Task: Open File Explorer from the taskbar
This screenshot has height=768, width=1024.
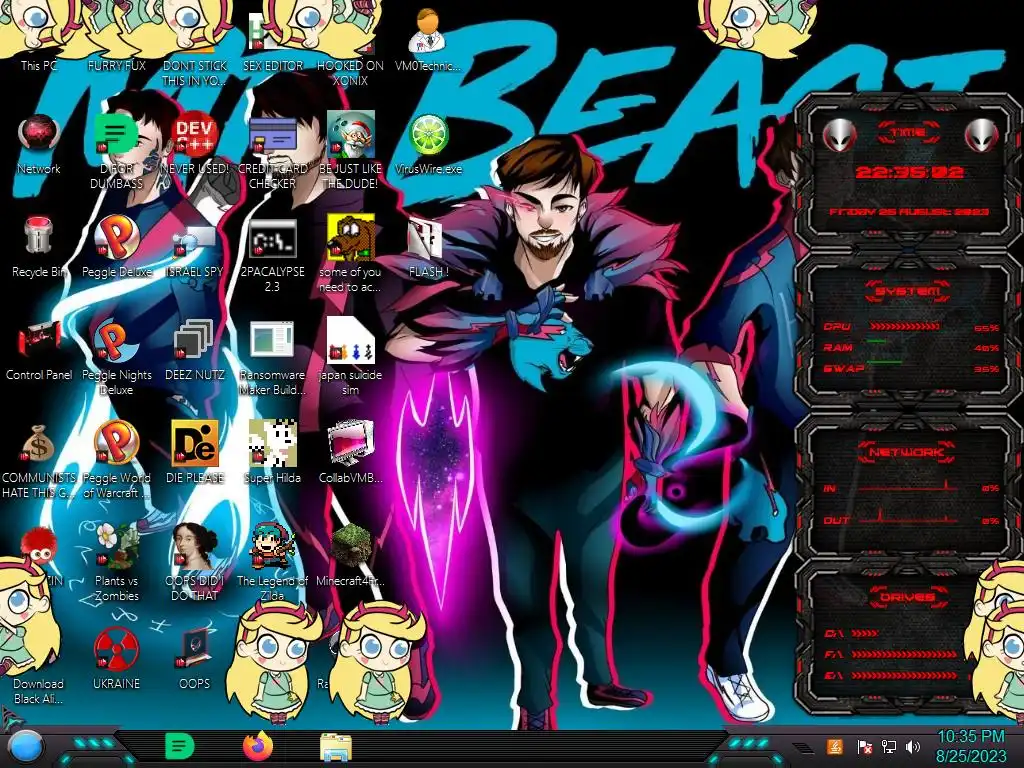Action: [336, 747]
